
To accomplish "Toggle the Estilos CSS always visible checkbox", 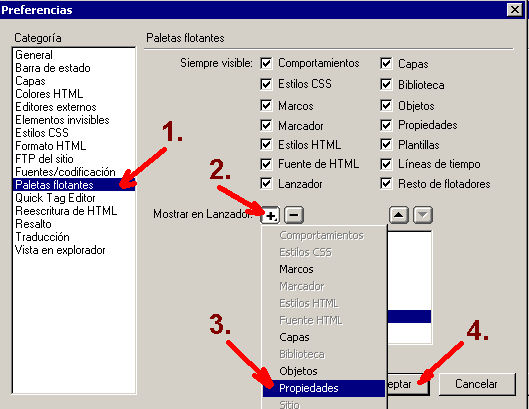I will point(266,84).
